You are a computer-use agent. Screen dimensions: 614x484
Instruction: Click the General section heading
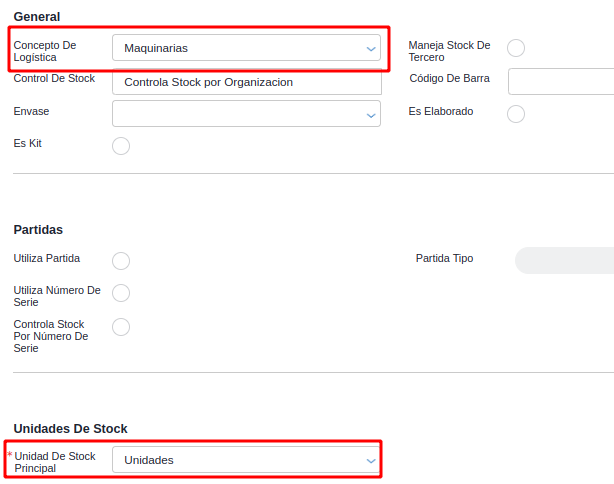37,17
